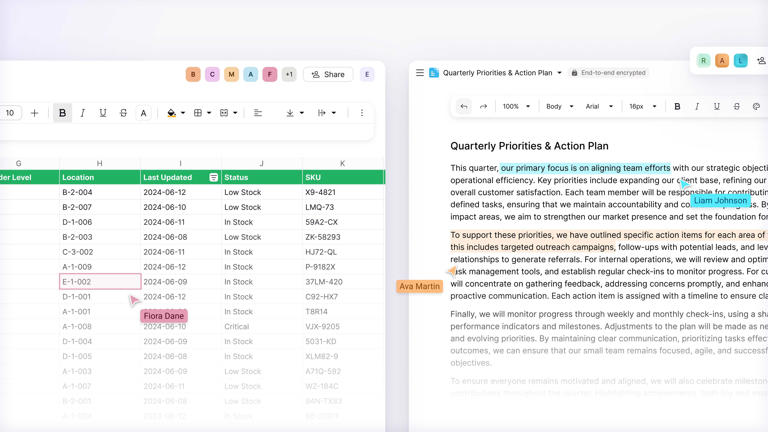Toggle bold in the document toolbar
Screen dimensions: 768x432
(677, 106)
